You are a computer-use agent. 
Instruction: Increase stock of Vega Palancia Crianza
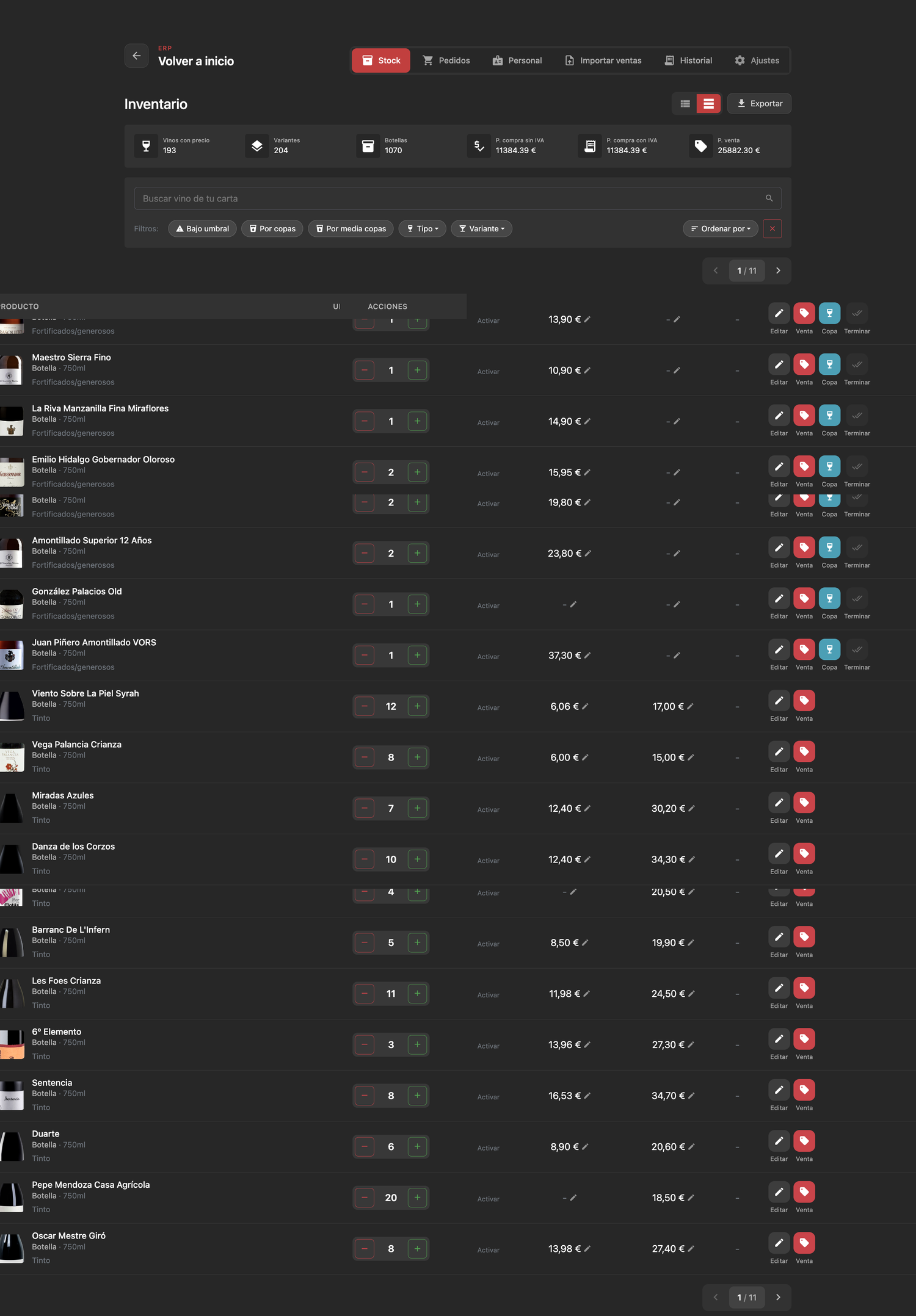[x=418, y=757]
